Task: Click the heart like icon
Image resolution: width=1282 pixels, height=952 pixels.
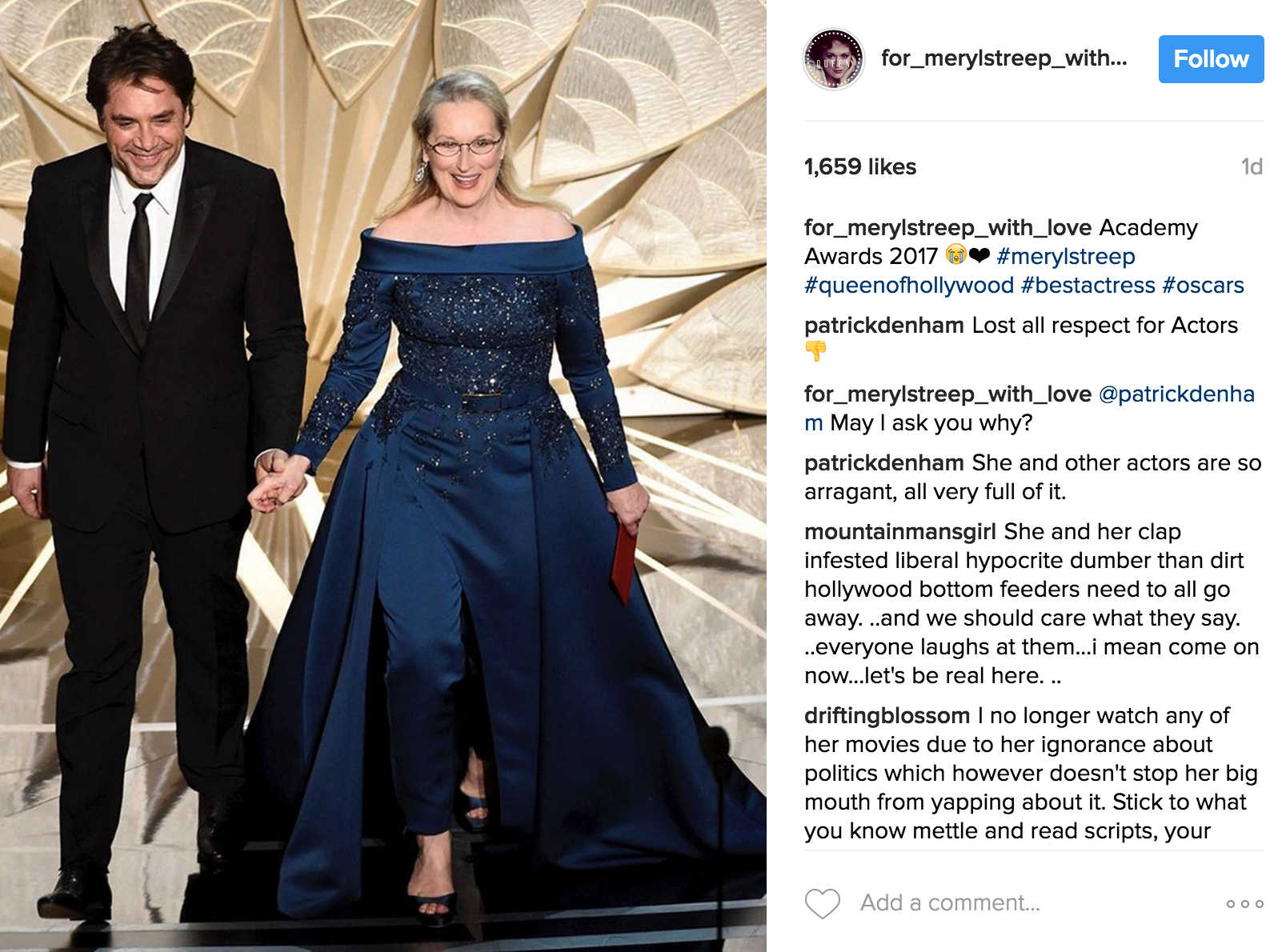Action: tap(822, 903)
